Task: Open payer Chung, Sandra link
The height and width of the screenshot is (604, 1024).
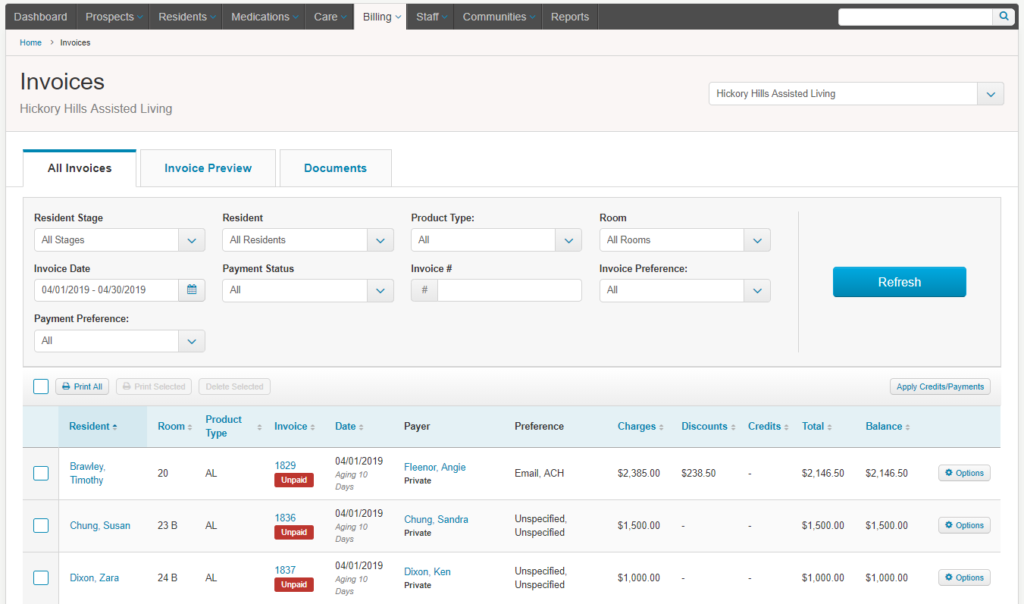Action: pyautogui.click(x=436, y=519)
